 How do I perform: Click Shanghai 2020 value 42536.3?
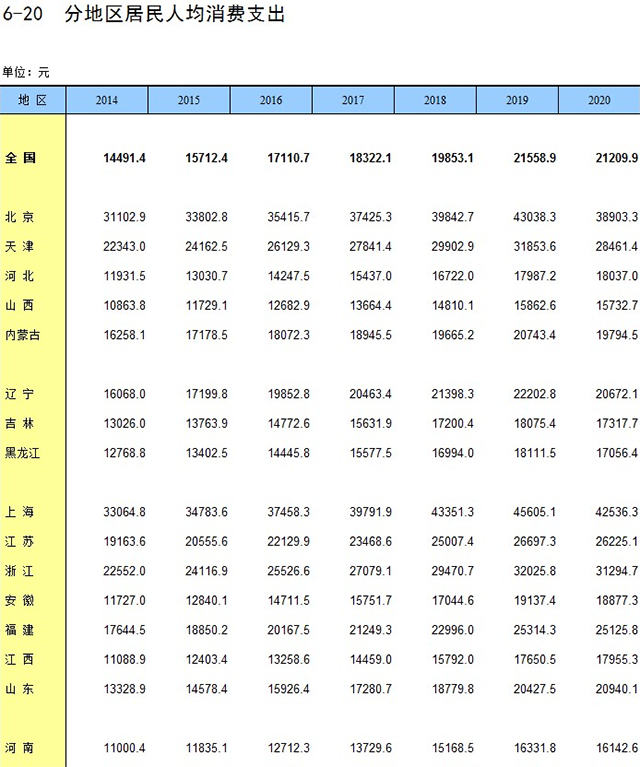(617, 512)
